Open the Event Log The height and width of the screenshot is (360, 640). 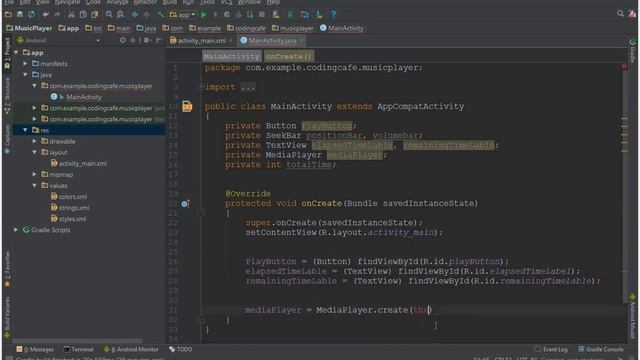pyautogui.click(x=551, y=349)
